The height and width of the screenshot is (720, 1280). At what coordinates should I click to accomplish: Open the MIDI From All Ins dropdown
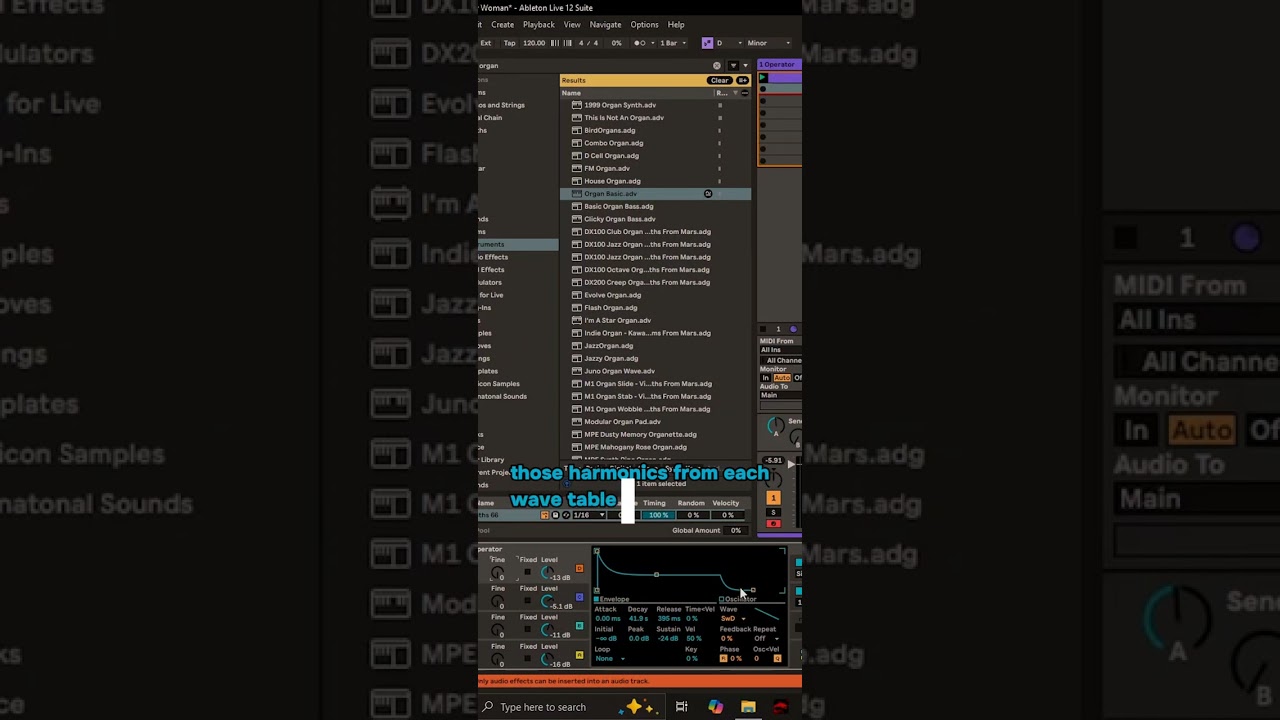780,350
